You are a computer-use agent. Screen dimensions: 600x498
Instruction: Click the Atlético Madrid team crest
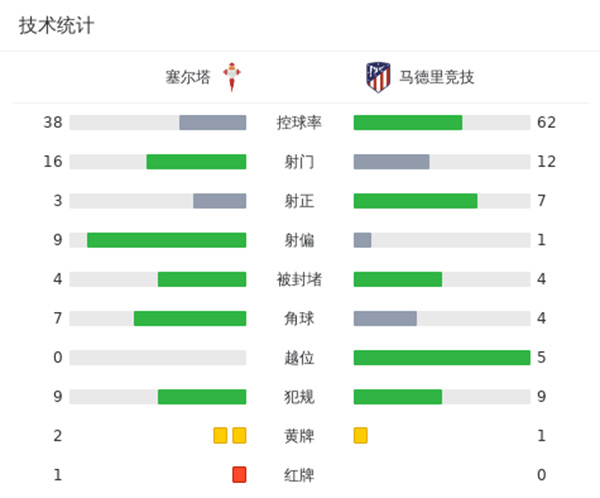click(x=377, y=77)
